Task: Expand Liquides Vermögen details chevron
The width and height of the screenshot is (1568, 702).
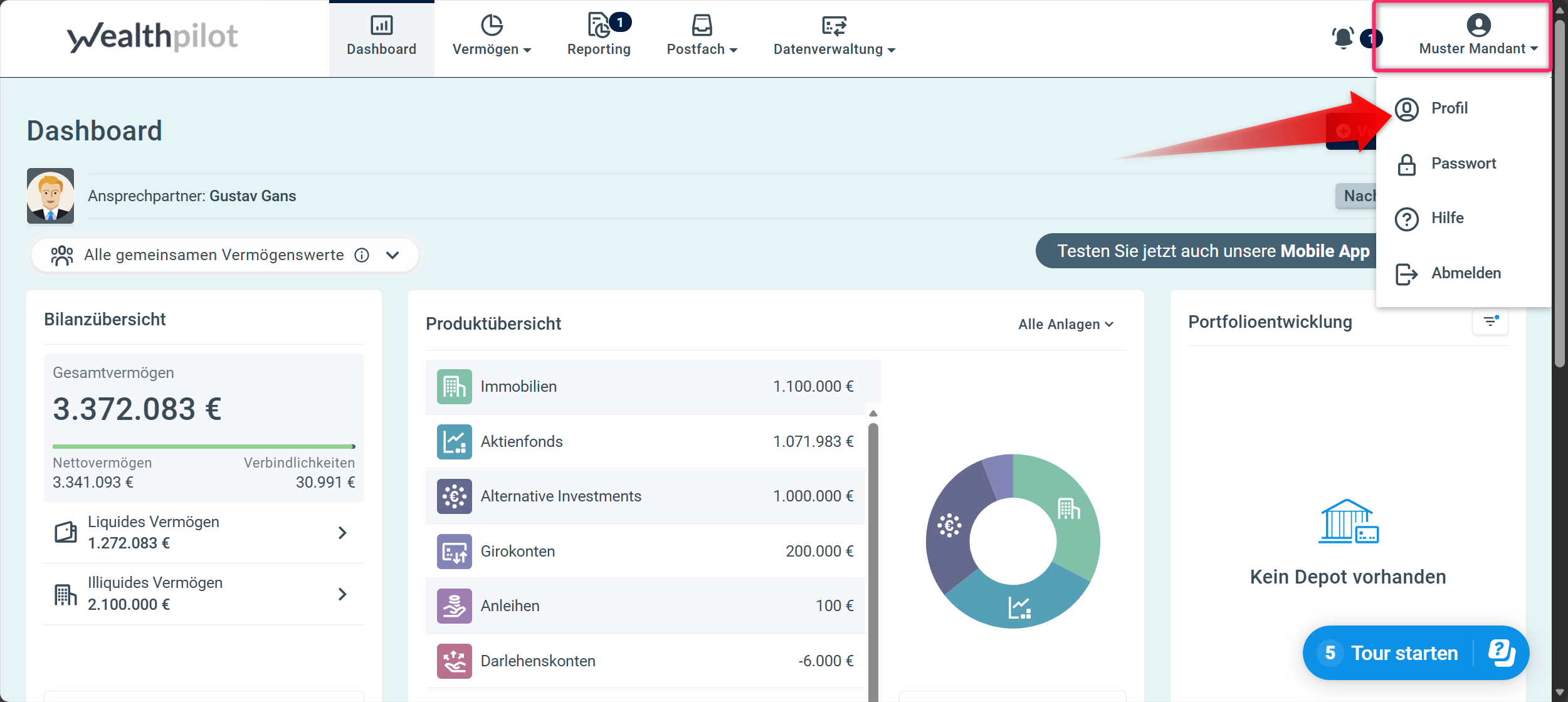Action: (342, 533)
